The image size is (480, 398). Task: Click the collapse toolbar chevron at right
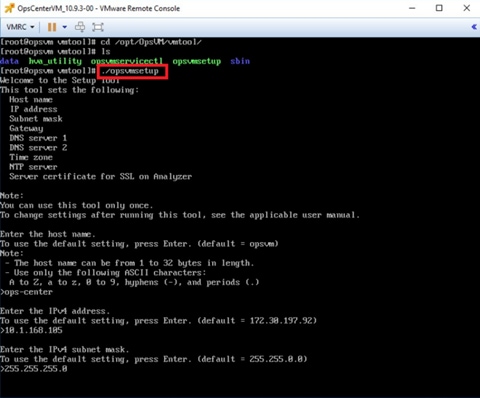(x=474, y=27)
